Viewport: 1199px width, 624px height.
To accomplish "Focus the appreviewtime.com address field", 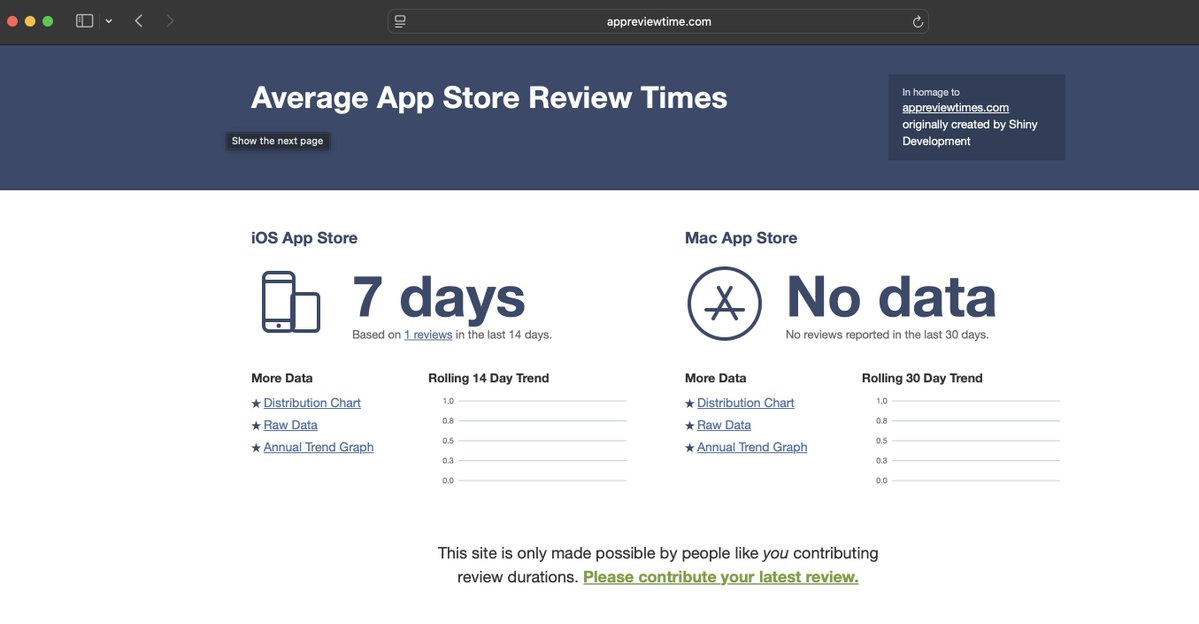I will tap(658, 21).
